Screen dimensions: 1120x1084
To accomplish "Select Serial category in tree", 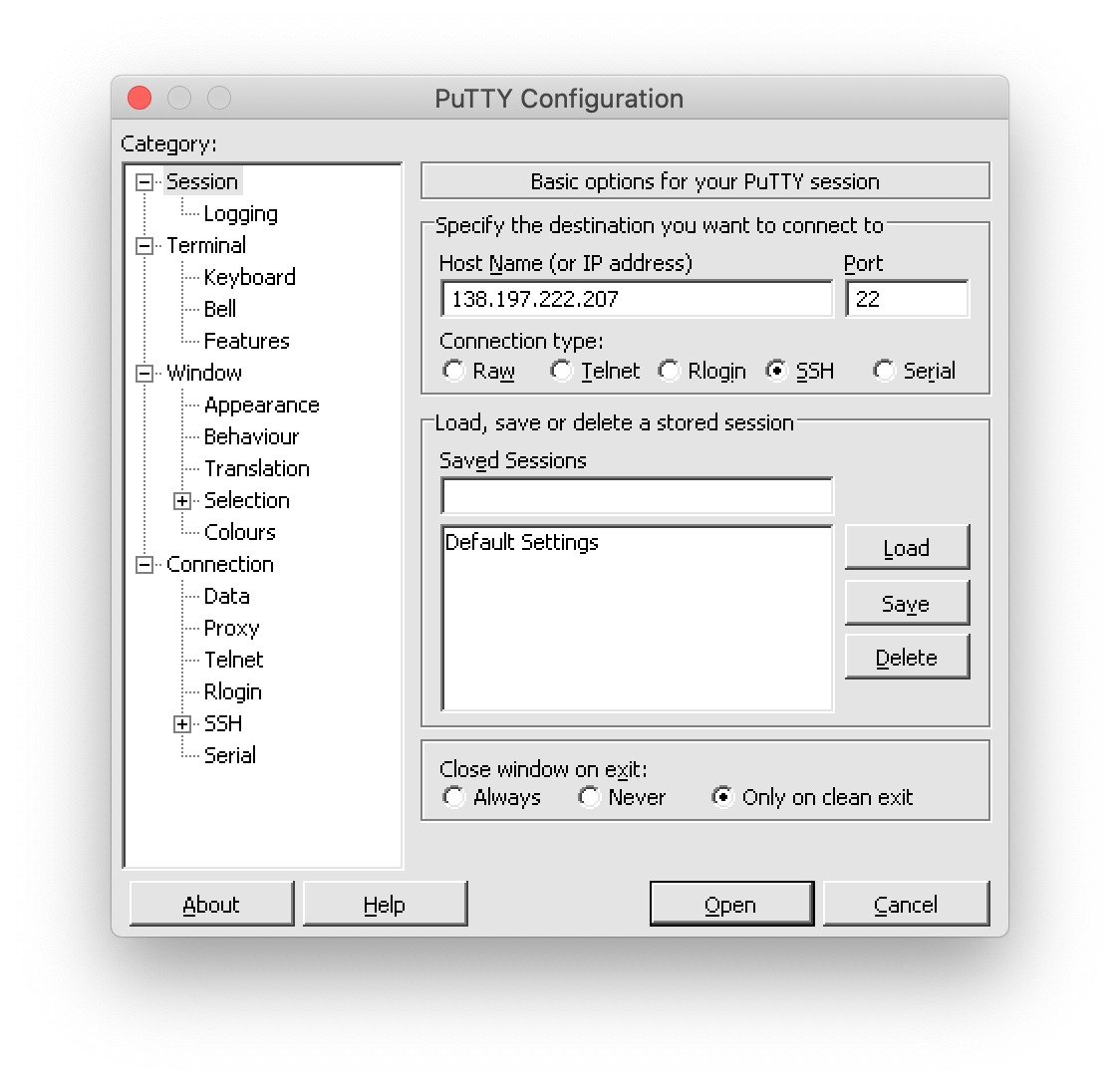I will click(x=230, y=755).
